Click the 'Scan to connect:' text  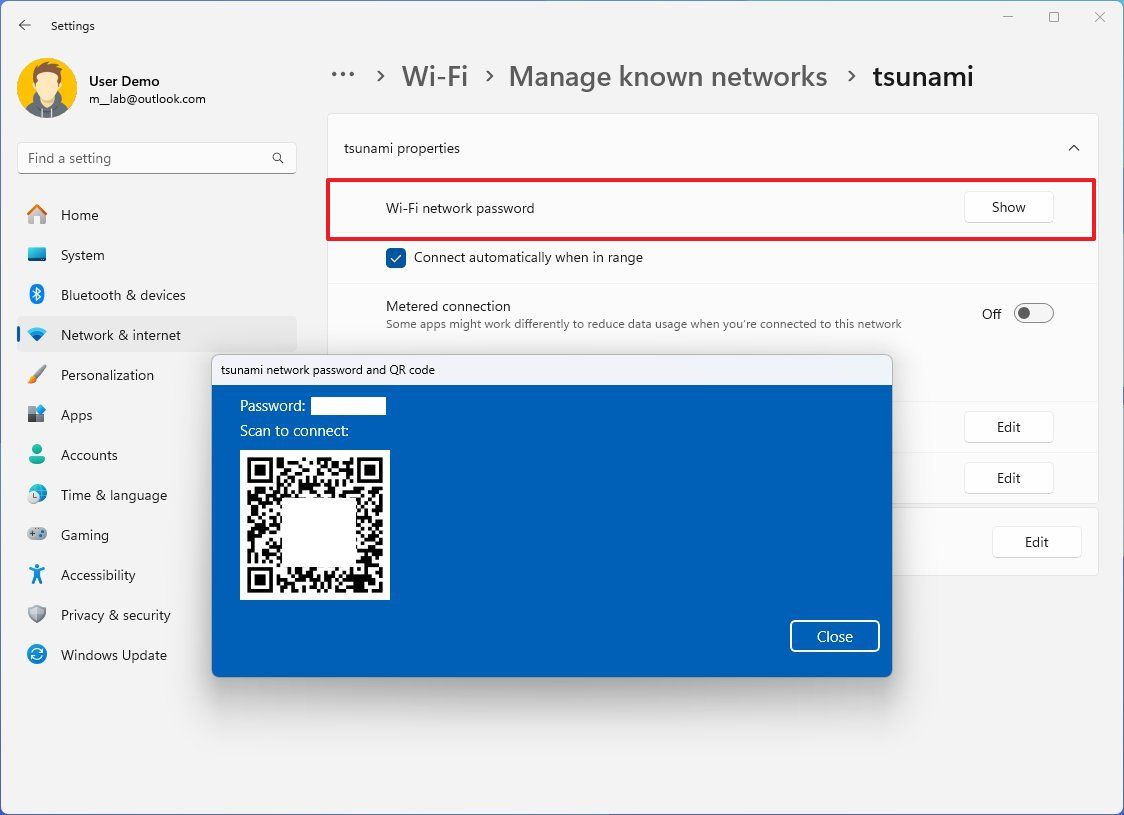coord(294,431)
